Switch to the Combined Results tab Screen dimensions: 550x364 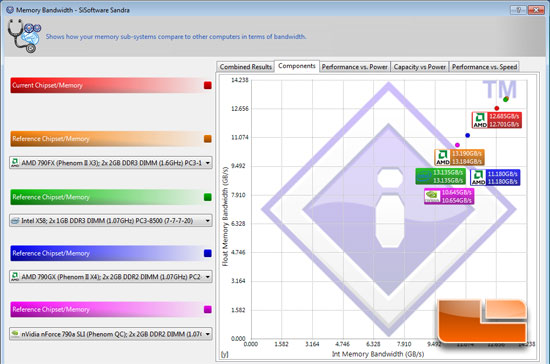coord(246,67)
